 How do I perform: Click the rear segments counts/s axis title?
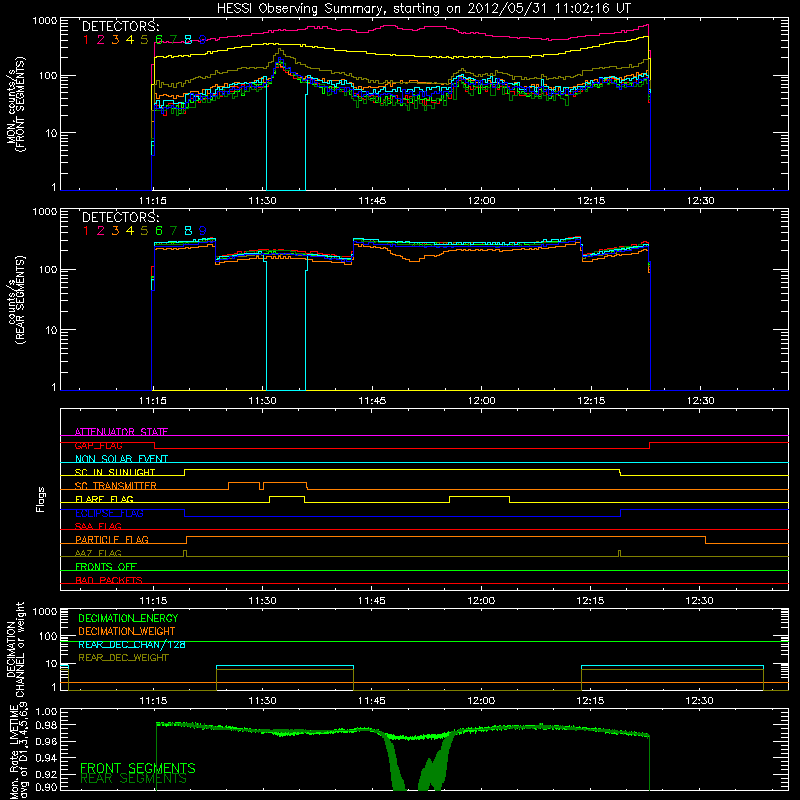[x=16, y=300]
